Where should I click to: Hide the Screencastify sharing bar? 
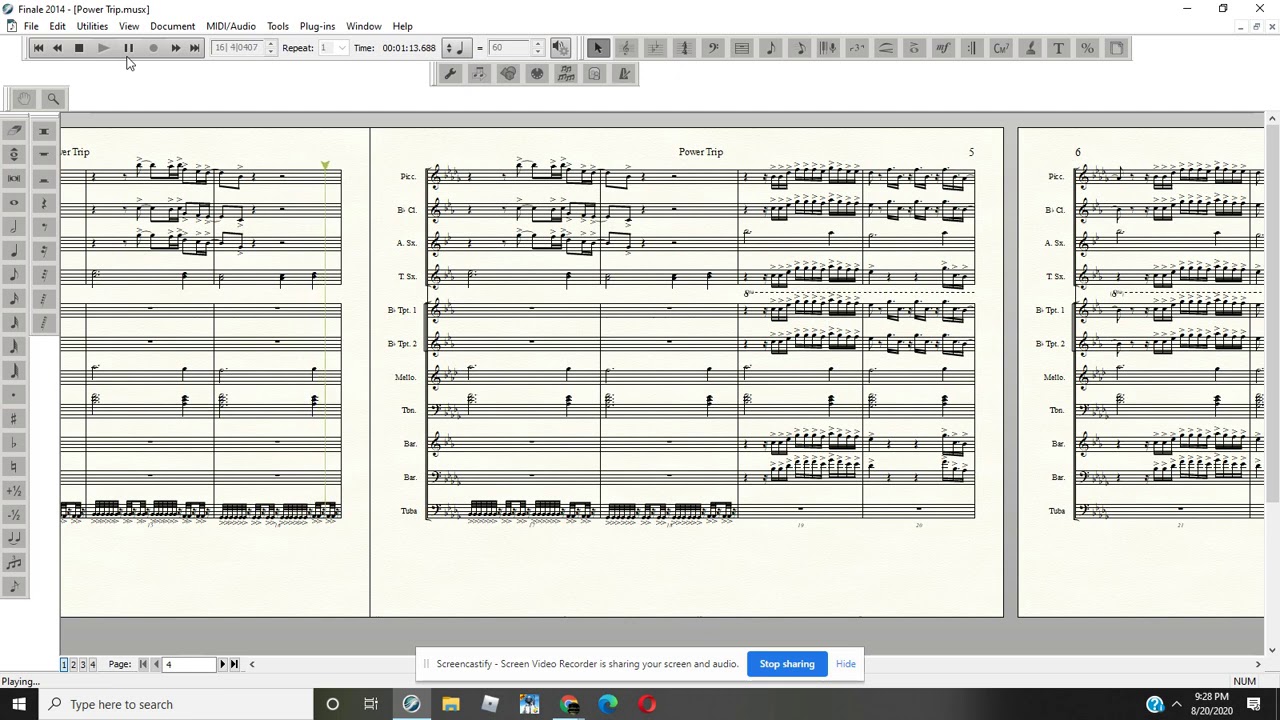846,664
